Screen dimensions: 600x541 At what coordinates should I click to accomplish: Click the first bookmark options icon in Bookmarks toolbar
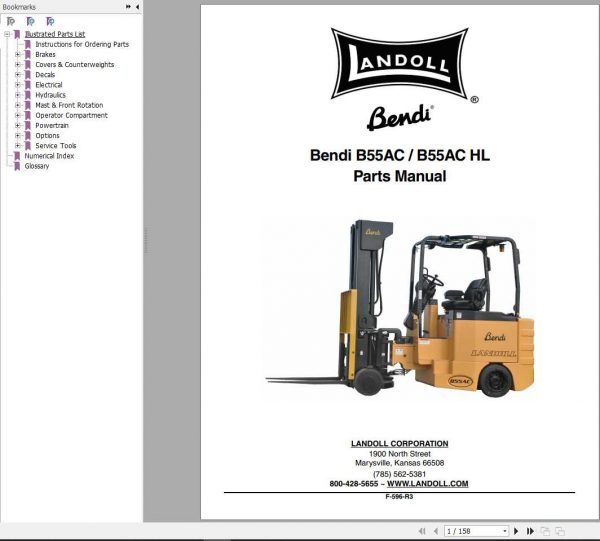(x=11, y=21)
